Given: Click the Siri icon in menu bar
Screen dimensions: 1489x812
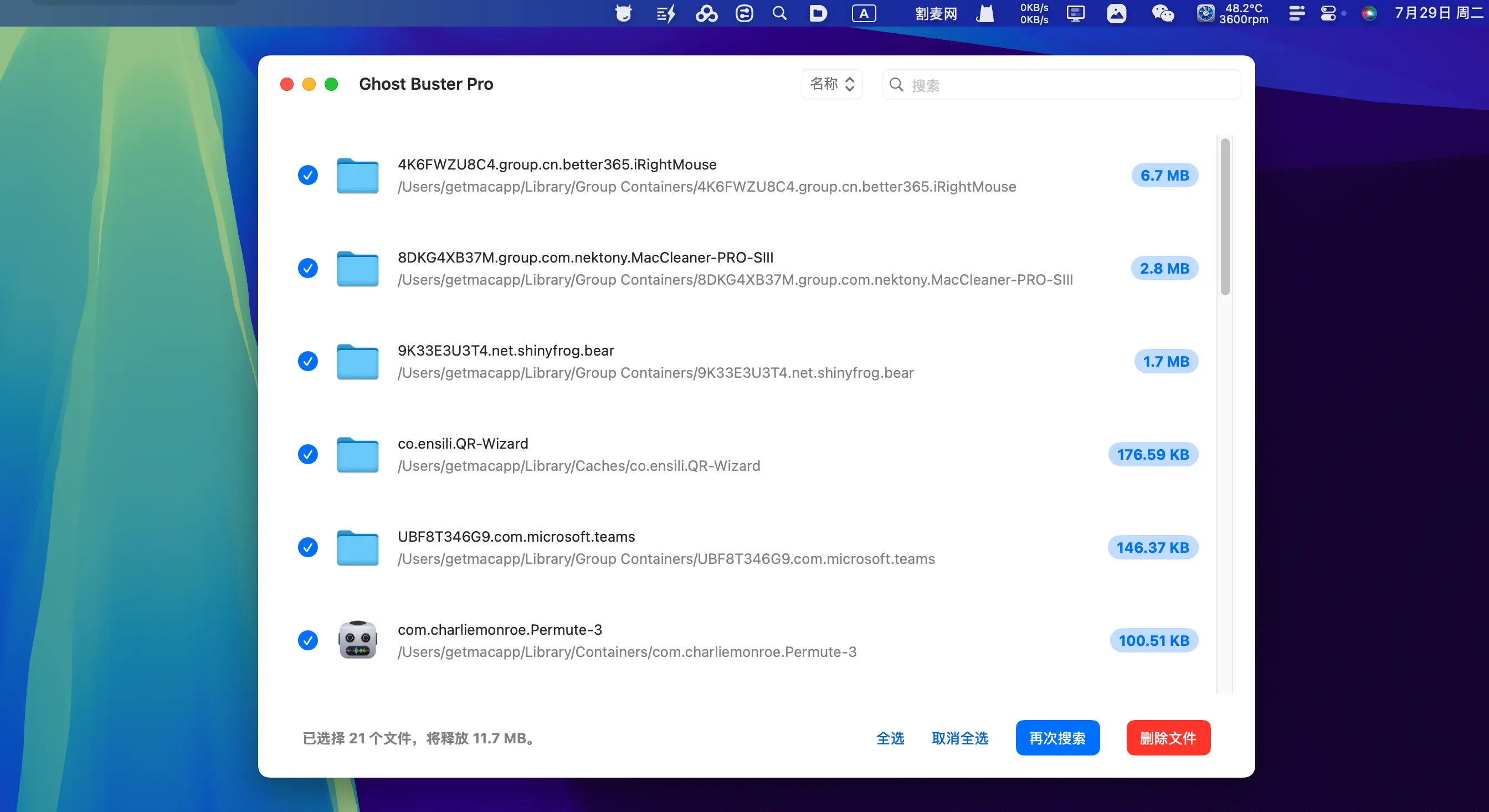Looking at the screenshot, I should pos(1368,13).
